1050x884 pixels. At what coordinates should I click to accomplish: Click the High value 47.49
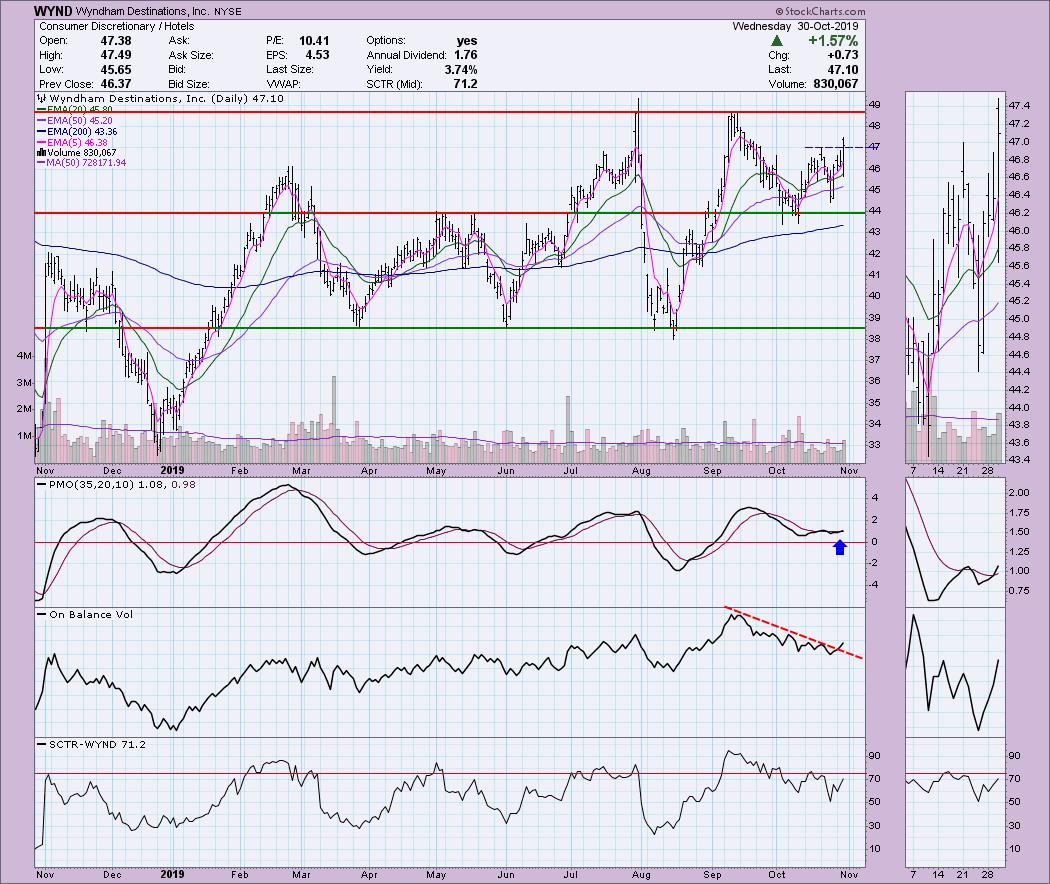pos(115,55)
